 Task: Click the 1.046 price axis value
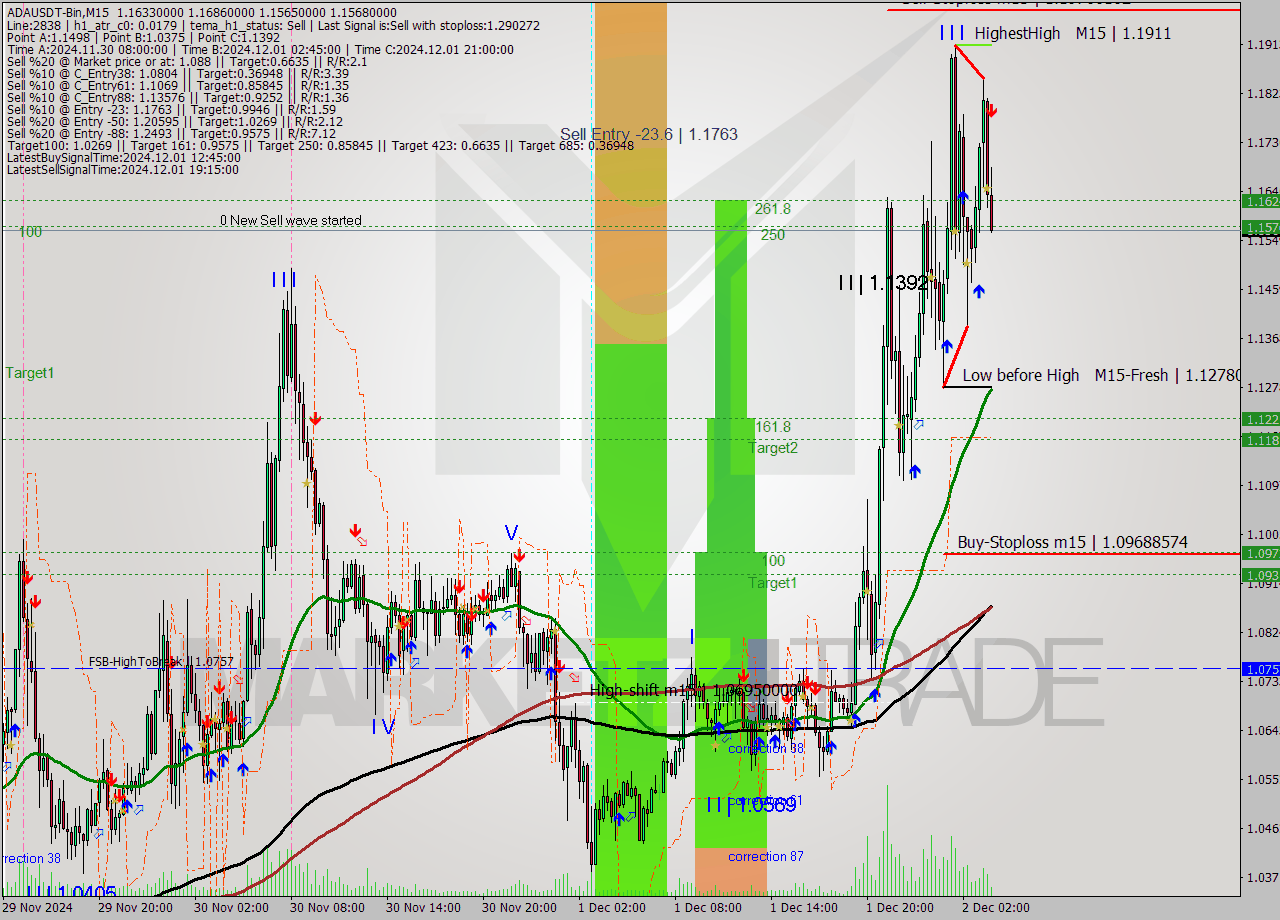(x=1262, y=828)
